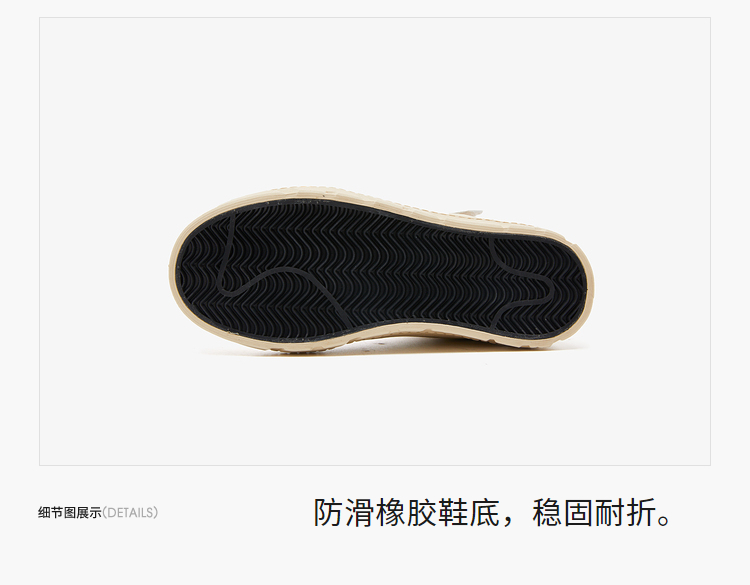
Task: Click the '稳固耐折' caption phrase
Action: point(595,512)
